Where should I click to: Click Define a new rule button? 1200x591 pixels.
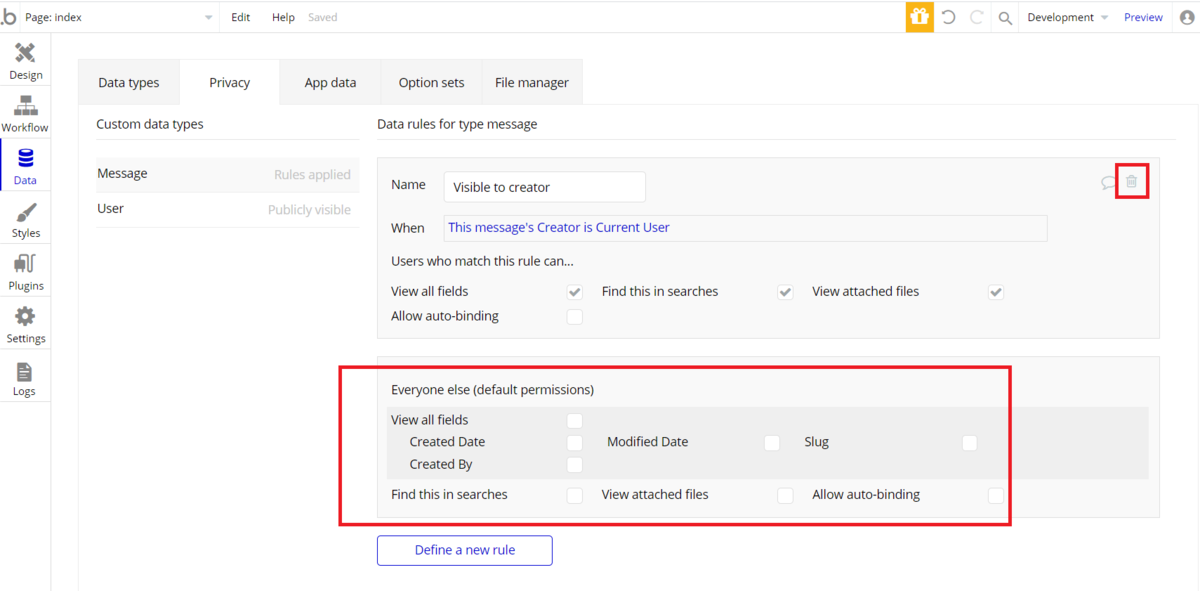click(x=464, y=550)
